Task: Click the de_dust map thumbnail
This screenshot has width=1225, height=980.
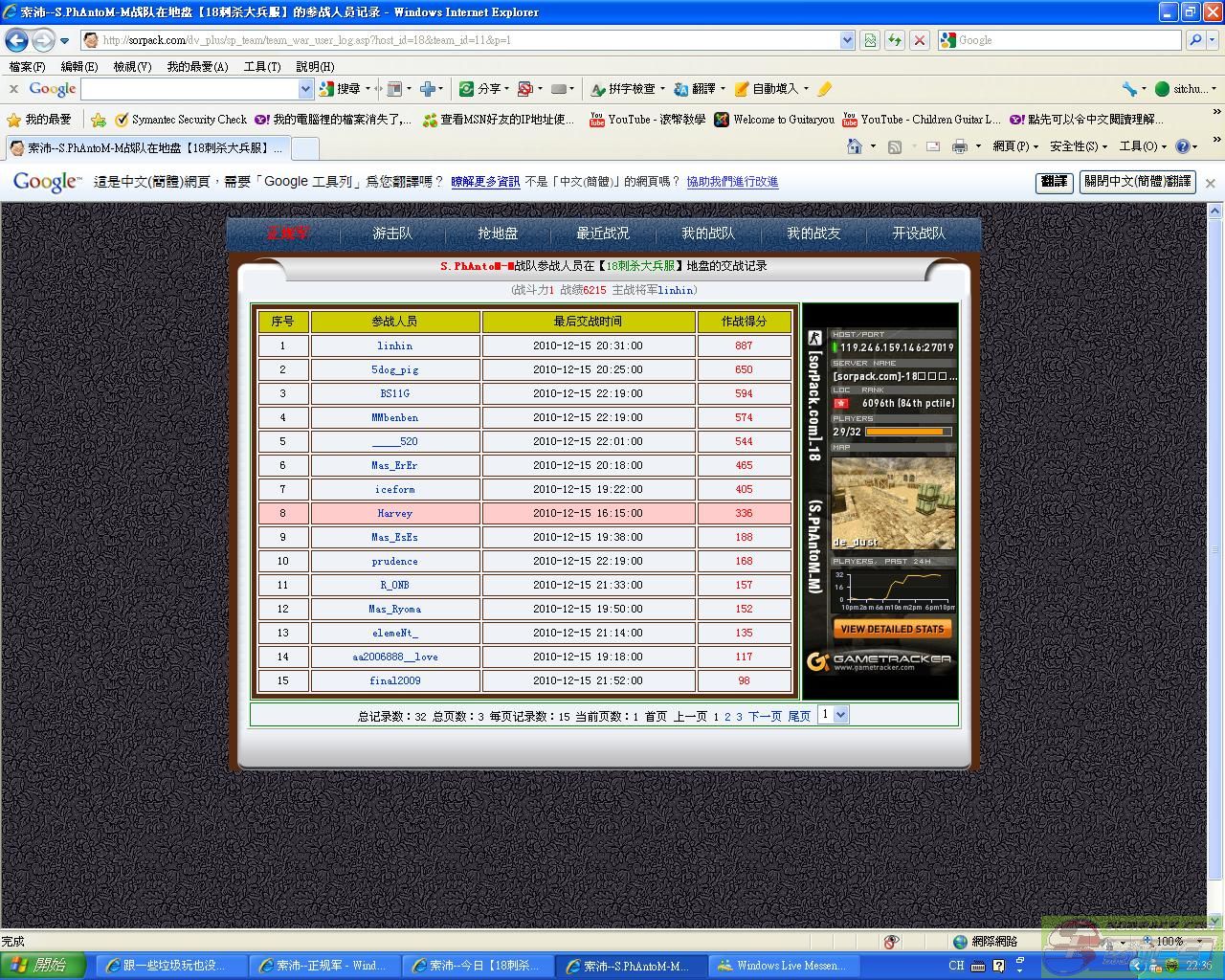Action: [892, 502]
